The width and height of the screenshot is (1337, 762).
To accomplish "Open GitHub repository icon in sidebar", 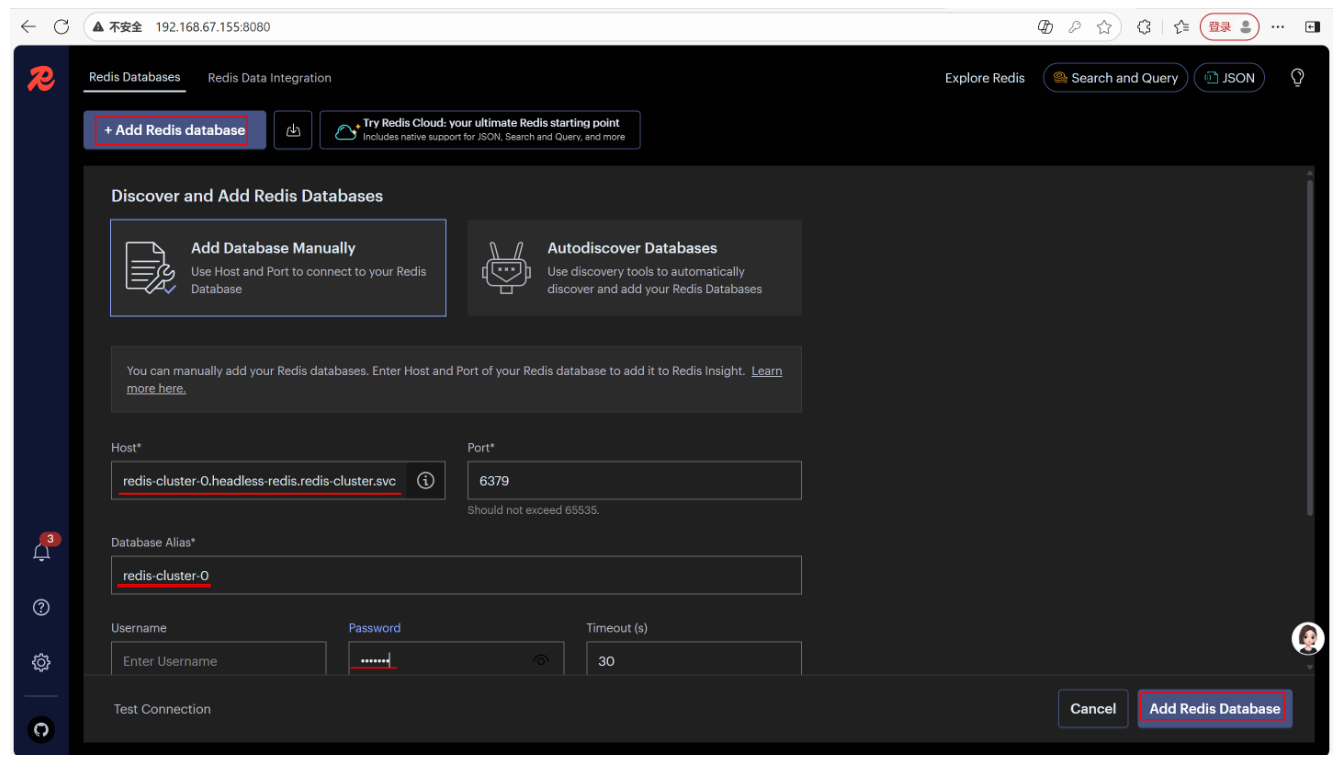I will point(41,729).
